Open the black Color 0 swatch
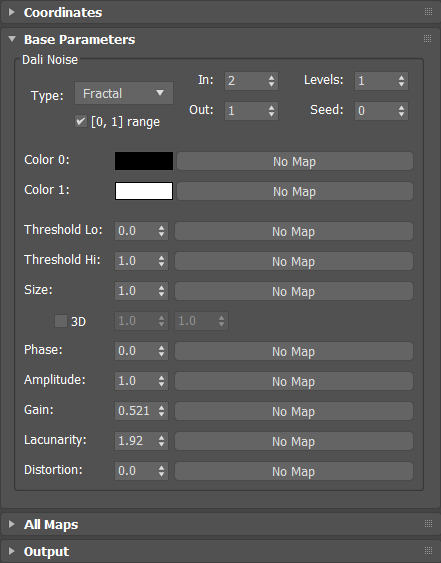 [144, 161]
